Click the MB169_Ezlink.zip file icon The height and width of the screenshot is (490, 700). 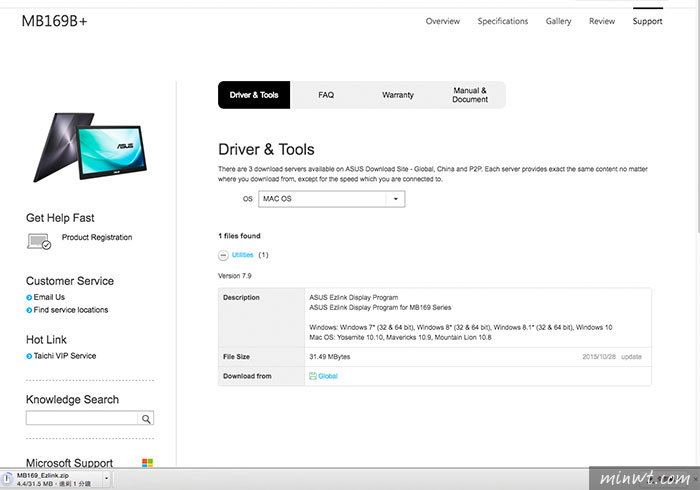coord(8,478)
